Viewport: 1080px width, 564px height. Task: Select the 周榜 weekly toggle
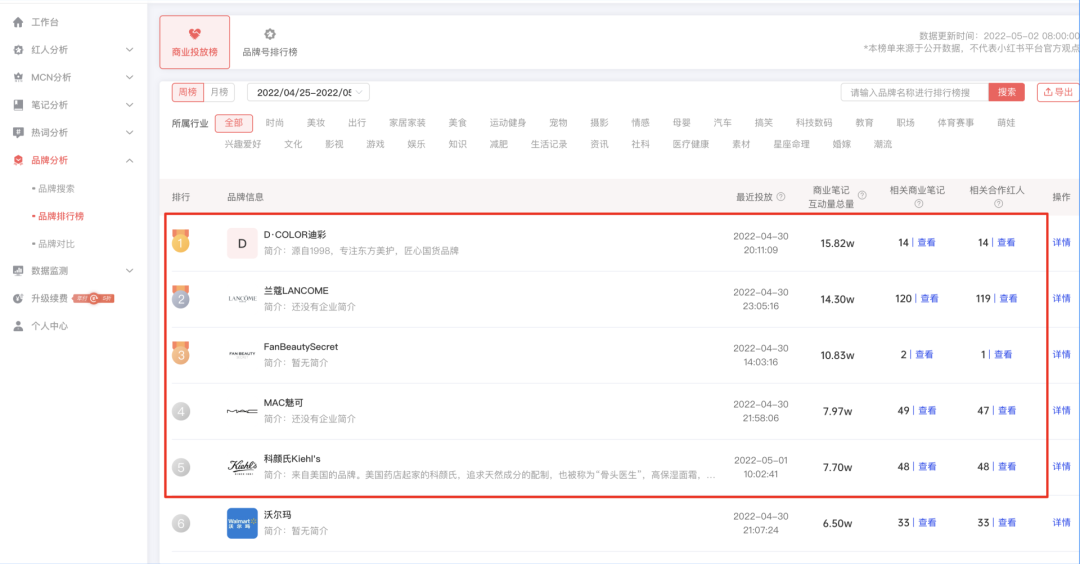click(187, 92)
